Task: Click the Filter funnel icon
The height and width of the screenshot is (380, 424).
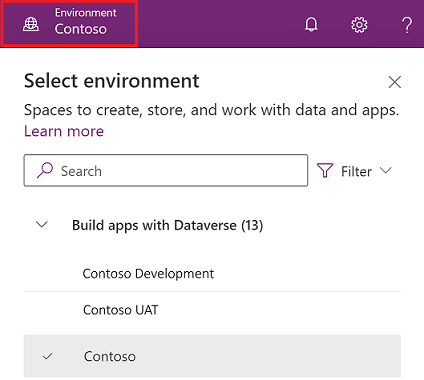Action: [x=325, y=171]
